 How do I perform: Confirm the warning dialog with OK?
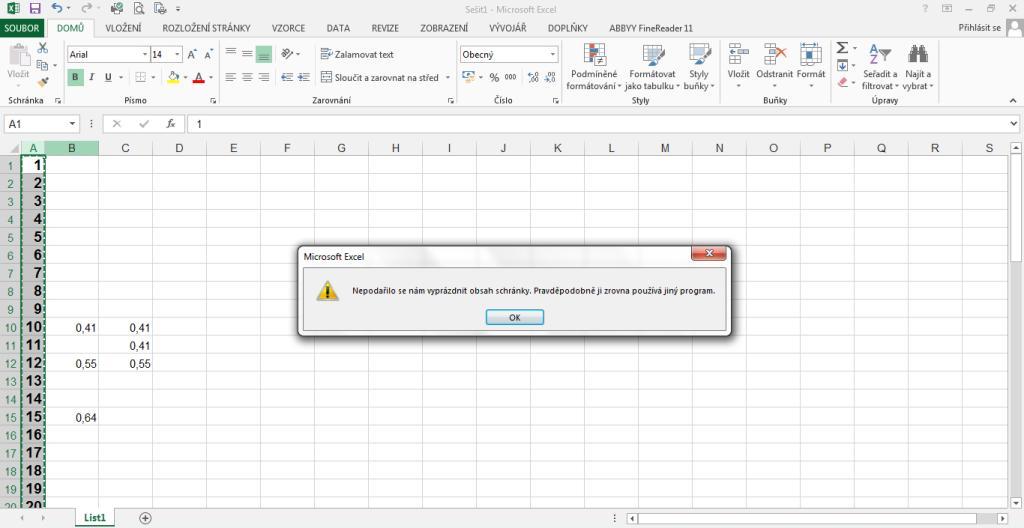515,317
